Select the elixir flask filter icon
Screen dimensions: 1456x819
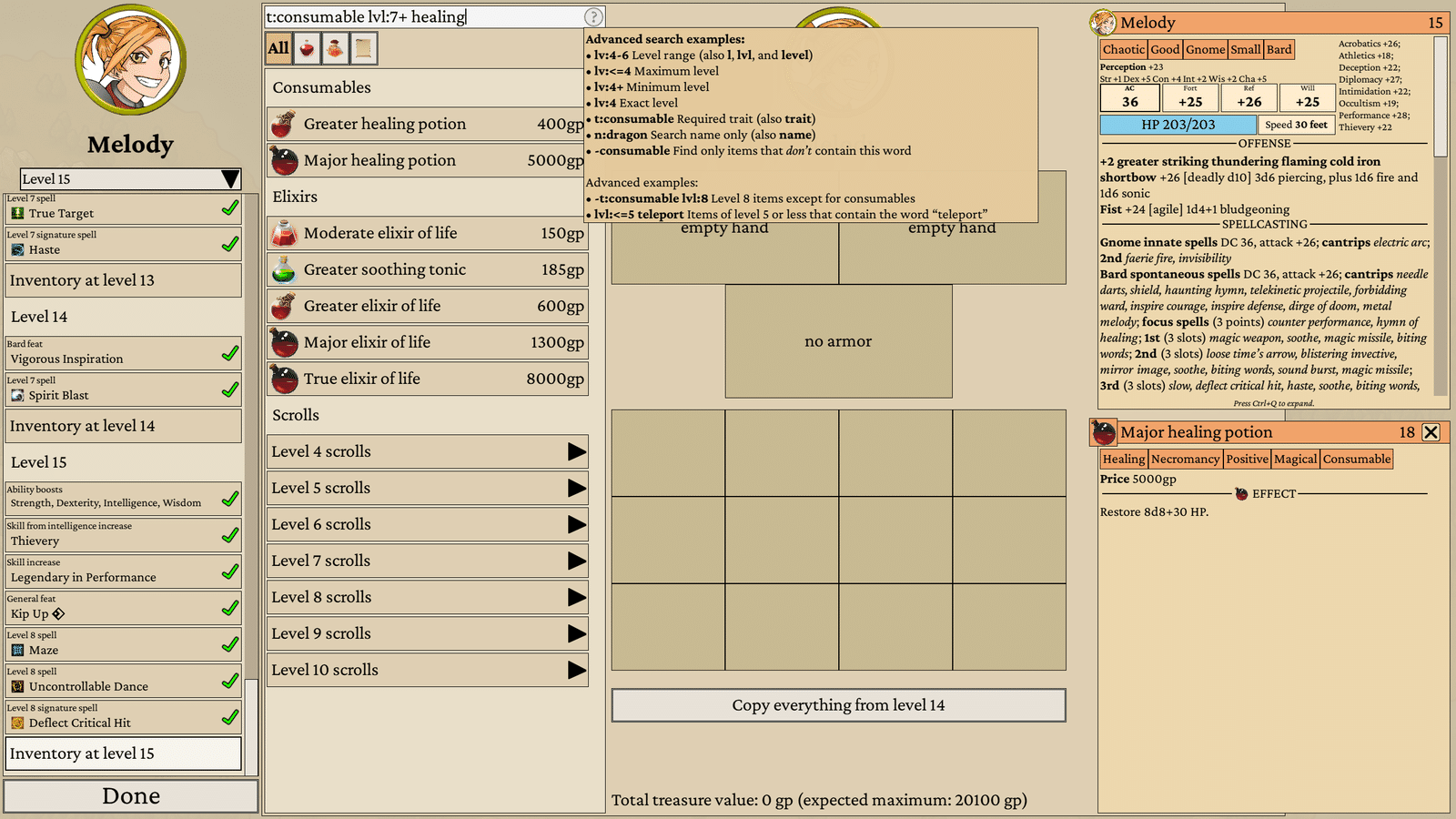pos(335,49)
